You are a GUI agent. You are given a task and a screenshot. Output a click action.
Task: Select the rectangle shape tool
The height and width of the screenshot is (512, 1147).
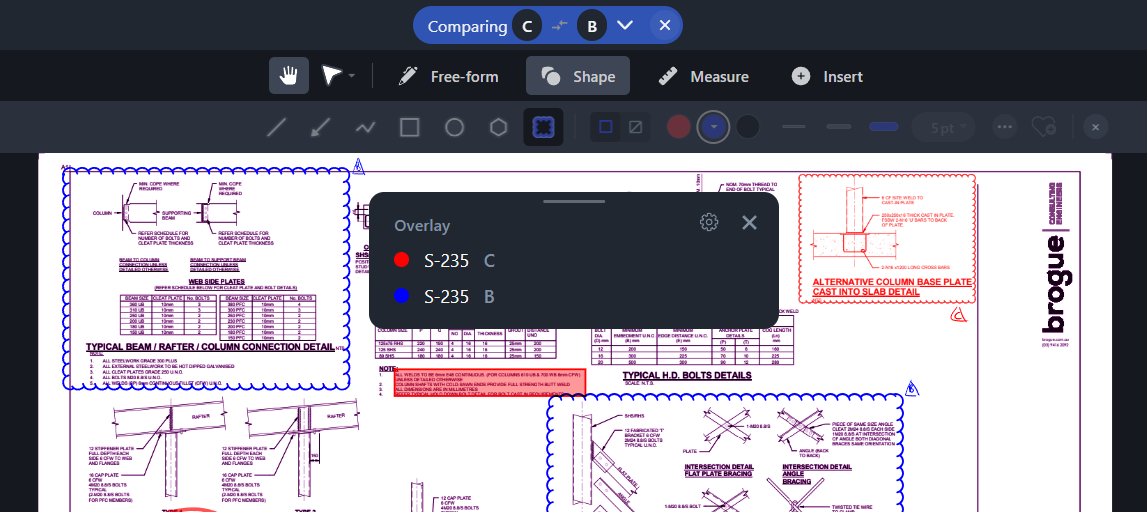click(410, 127)
